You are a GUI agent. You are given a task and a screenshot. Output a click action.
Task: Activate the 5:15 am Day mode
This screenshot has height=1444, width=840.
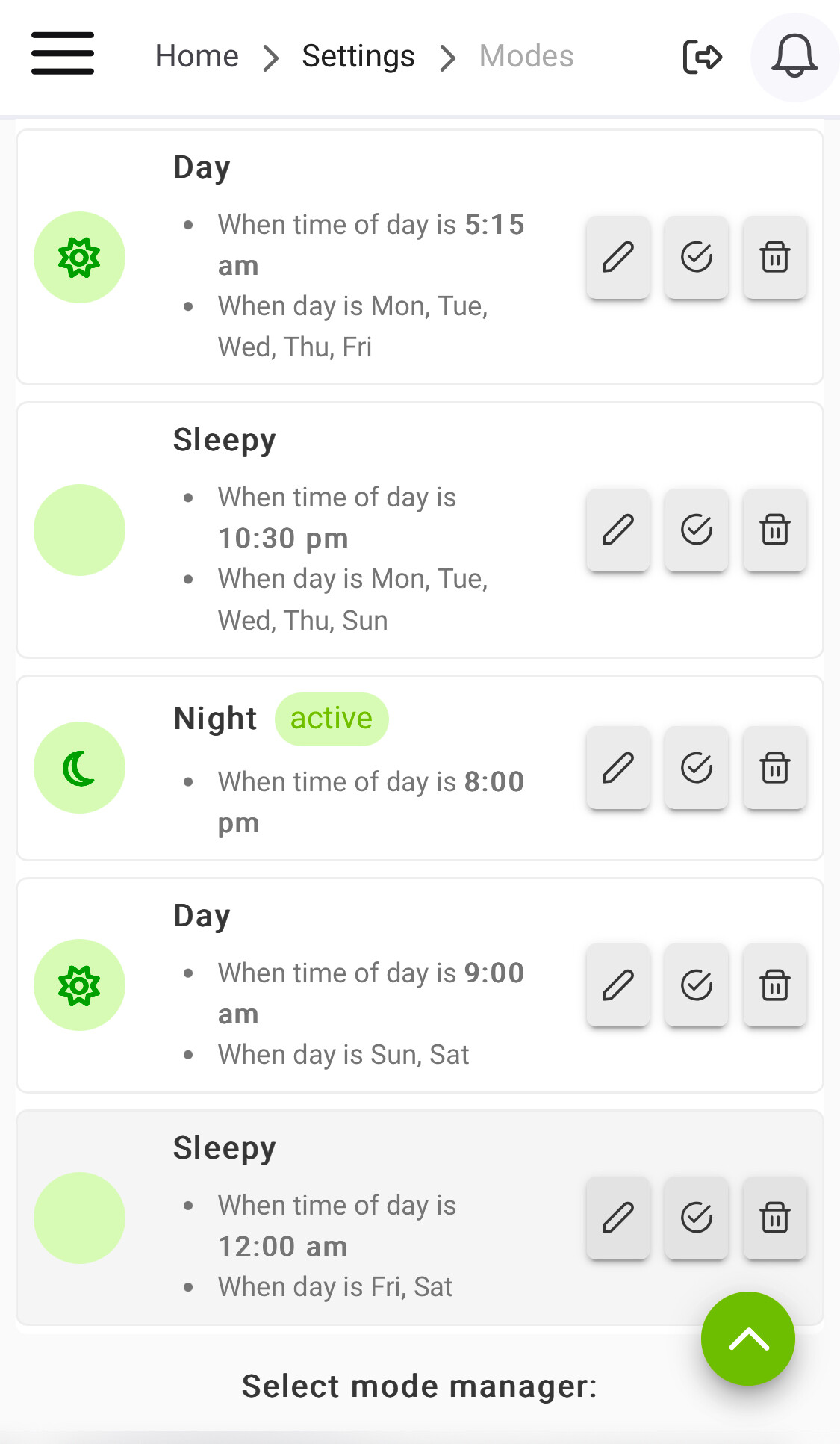tap(697, 258)
